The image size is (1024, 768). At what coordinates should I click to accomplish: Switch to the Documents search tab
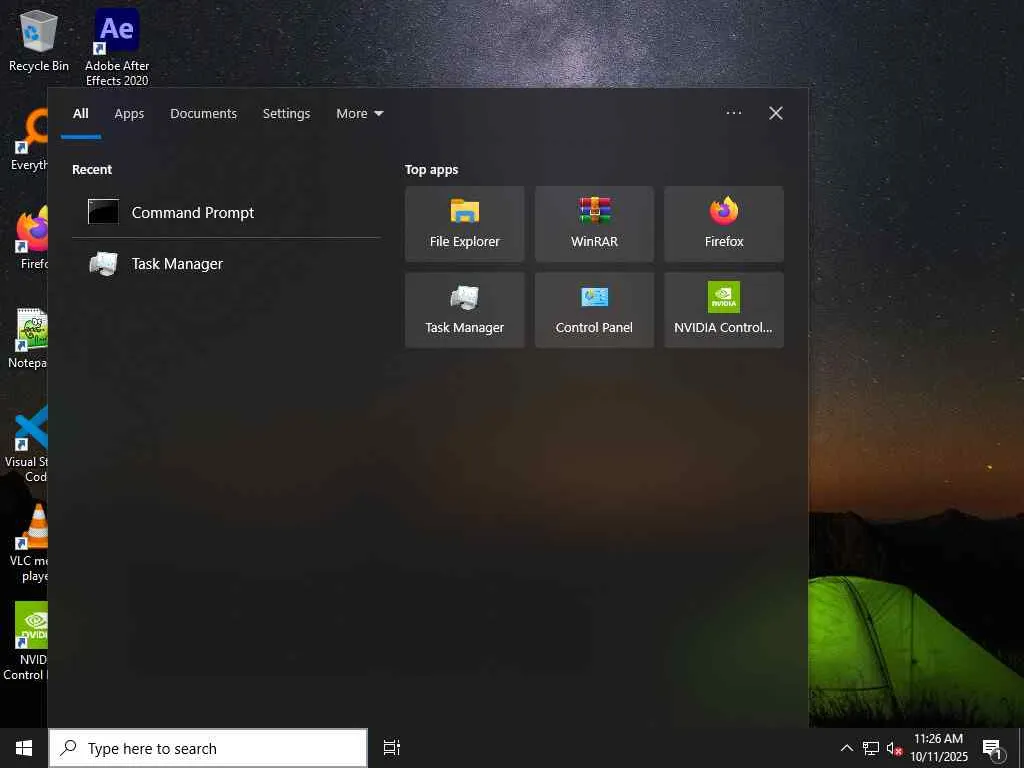point(203,114)
